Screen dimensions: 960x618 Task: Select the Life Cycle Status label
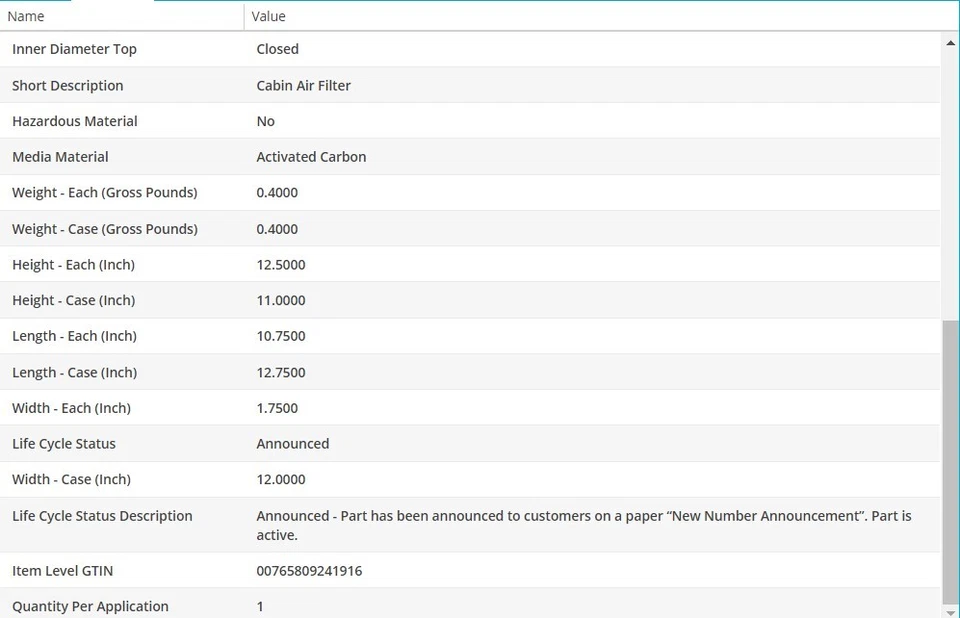[64, 443]
